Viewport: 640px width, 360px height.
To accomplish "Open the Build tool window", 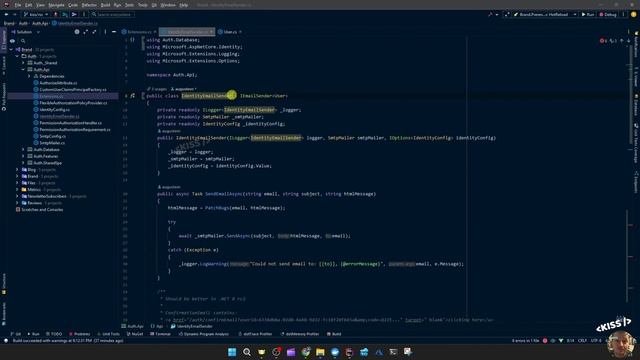I will click(334, 334).
